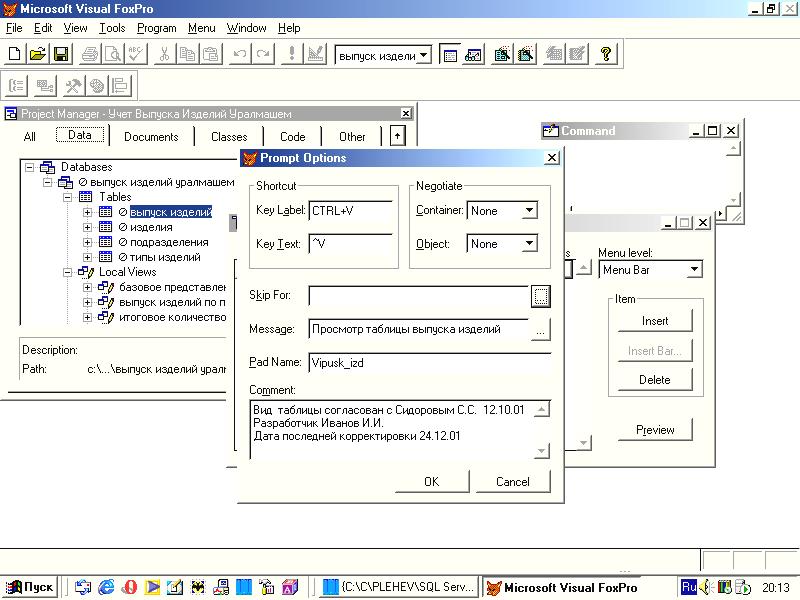This screenshot has width=800, height=600.
Task: Launch the Report Wizard toolbar icon
Action: (526, 54)
